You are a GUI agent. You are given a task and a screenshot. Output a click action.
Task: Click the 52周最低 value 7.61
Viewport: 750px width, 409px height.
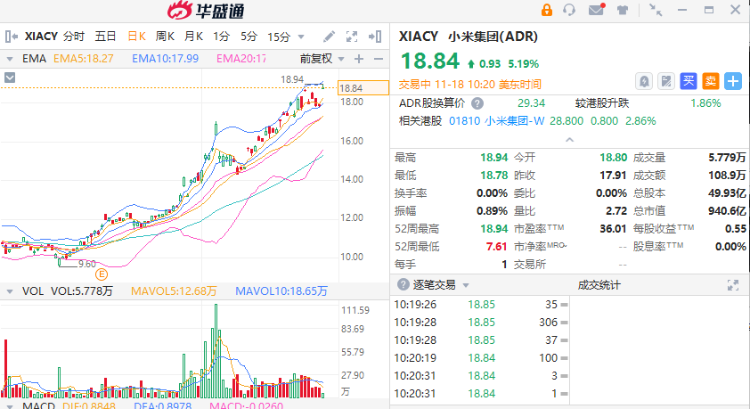tap(496, 246)
